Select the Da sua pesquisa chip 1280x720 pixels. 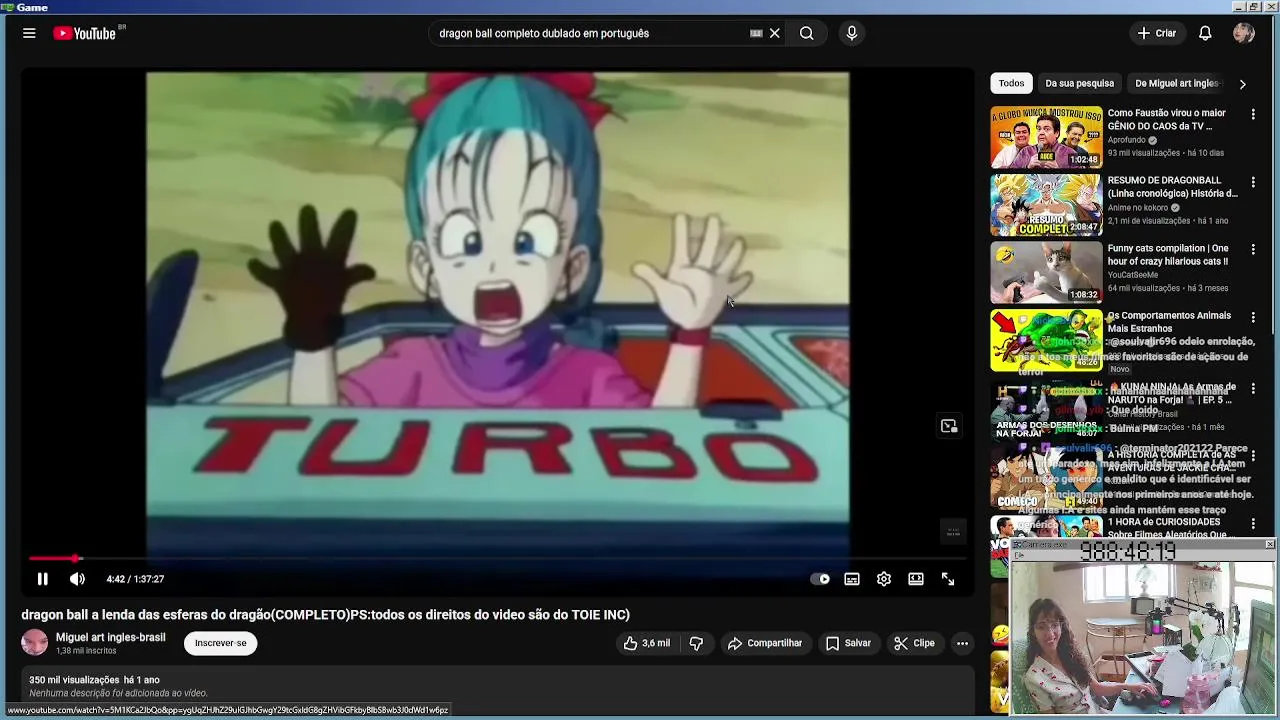click(x=1079, y=83)
